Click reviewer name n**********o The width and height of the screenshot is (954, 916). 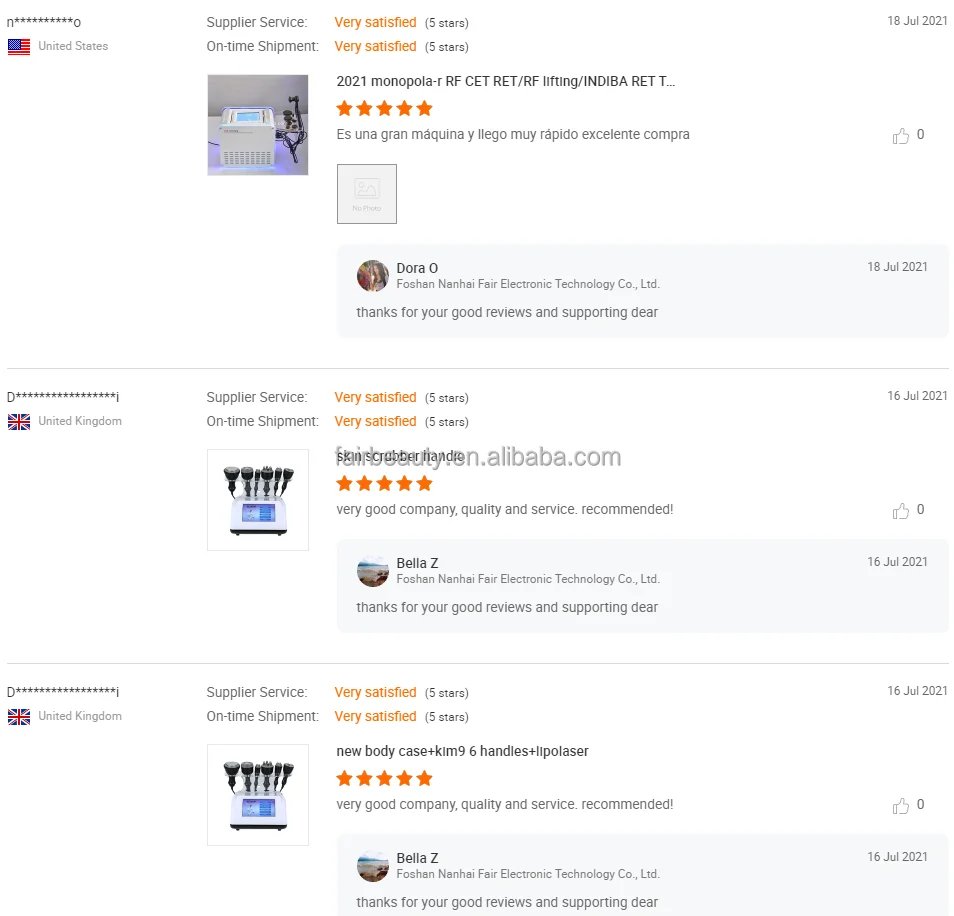coord(44,23)
